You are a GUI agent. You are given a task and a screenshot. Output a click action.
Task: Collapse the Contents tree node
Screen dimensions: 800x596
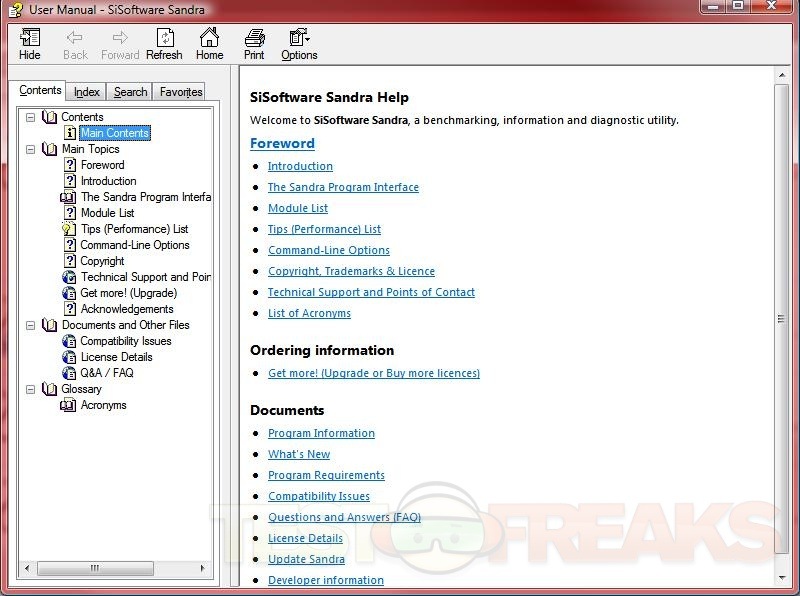(x=31, y=117)
